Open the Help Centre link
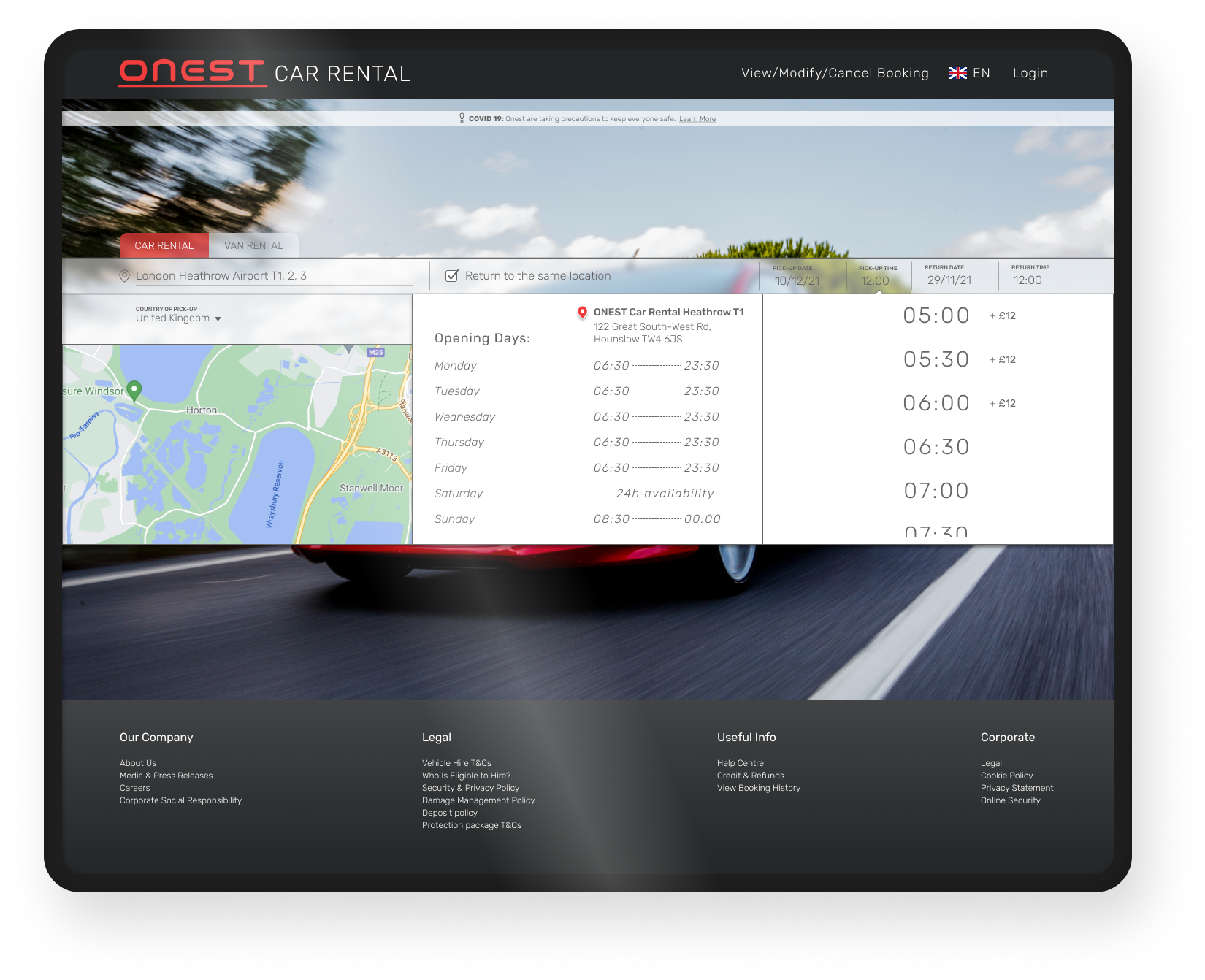The width and height of the screenshot is (1205, 980). coord(741,763)
